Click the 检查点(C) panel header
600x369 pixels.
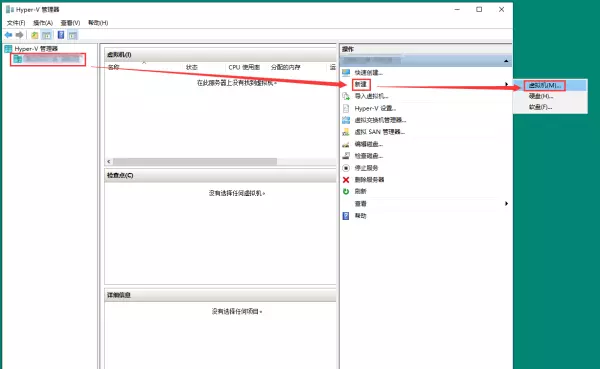(x=220, y=175)
